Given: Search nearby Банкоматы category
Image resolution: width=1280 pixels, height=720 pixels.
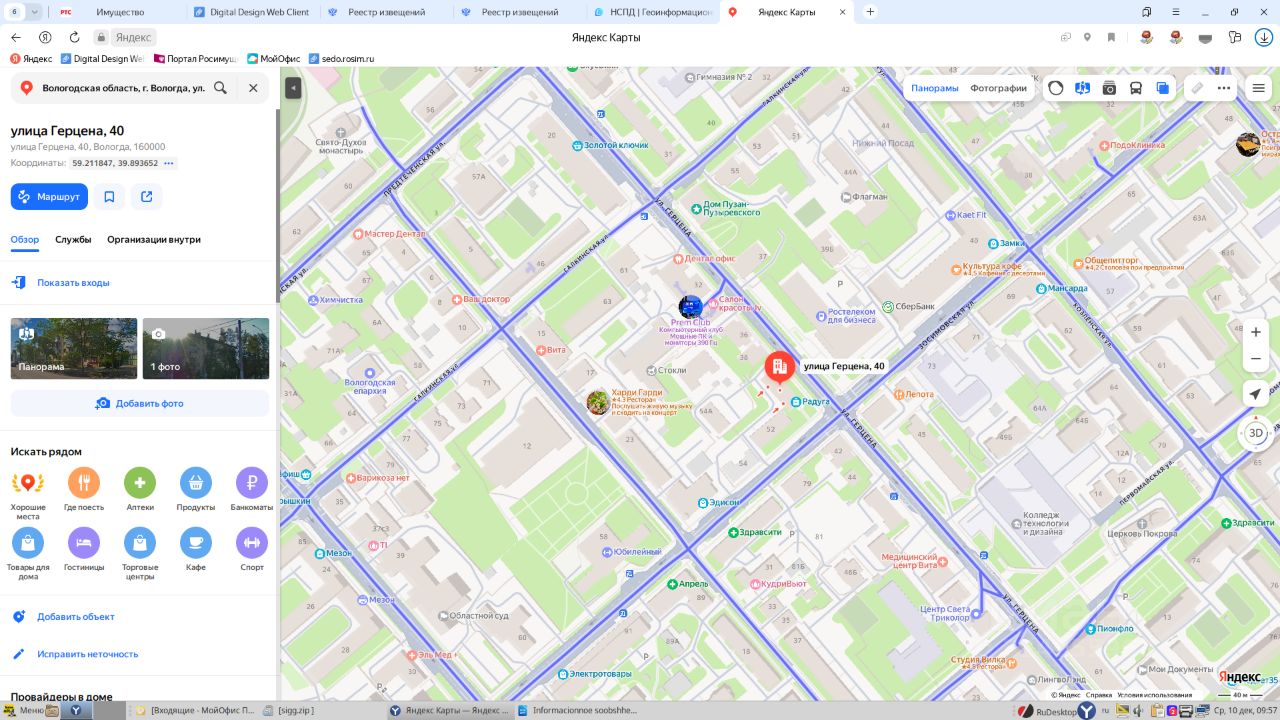Looking at the screenshot, I should (252, 490).
